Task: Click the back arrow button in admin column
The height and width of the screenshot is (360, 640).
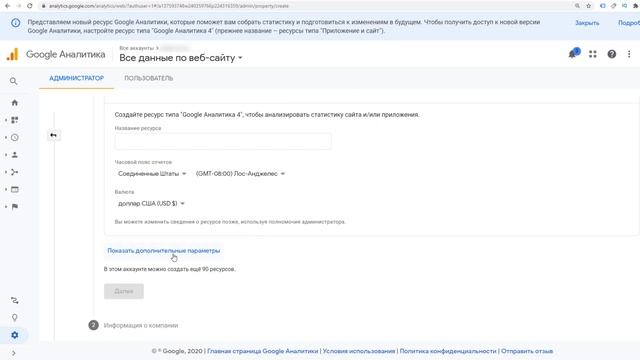Action: pos(53,135)
